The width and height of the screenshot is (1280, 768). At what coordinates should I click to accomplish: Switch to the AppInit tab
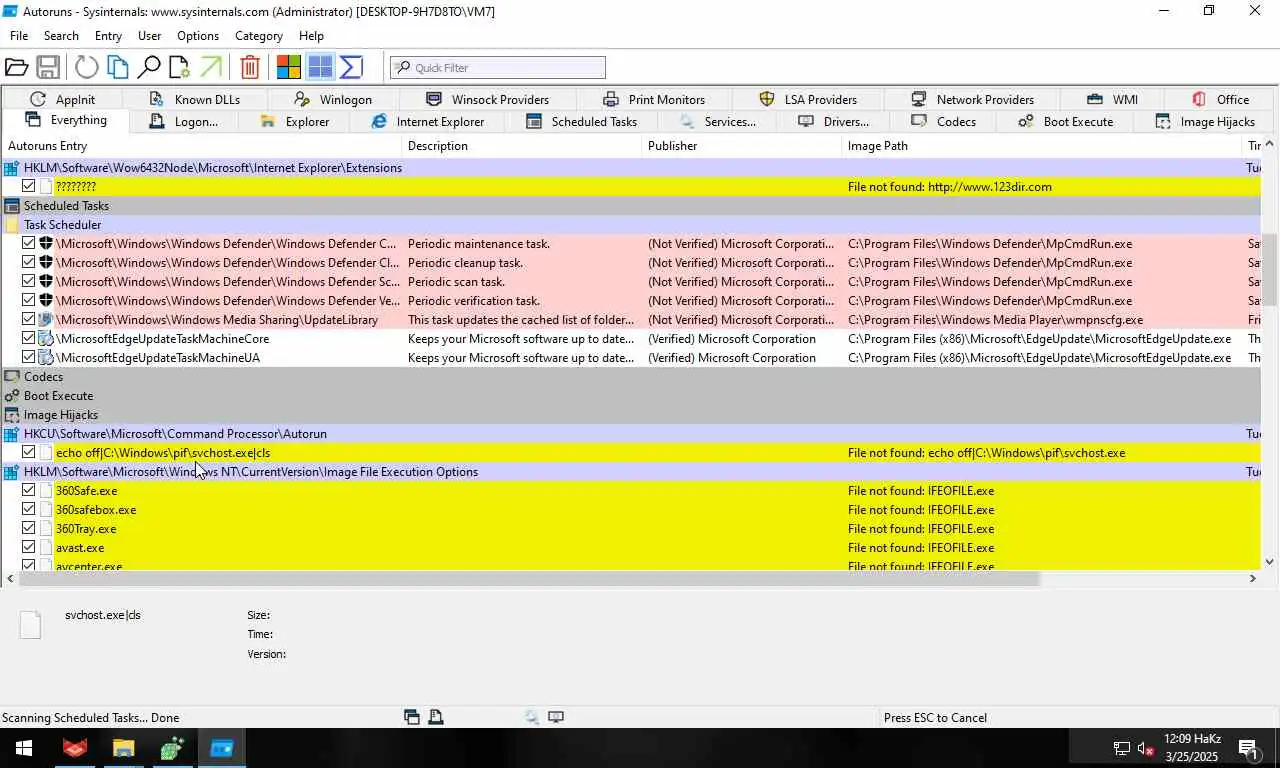[x=62, y=99]
